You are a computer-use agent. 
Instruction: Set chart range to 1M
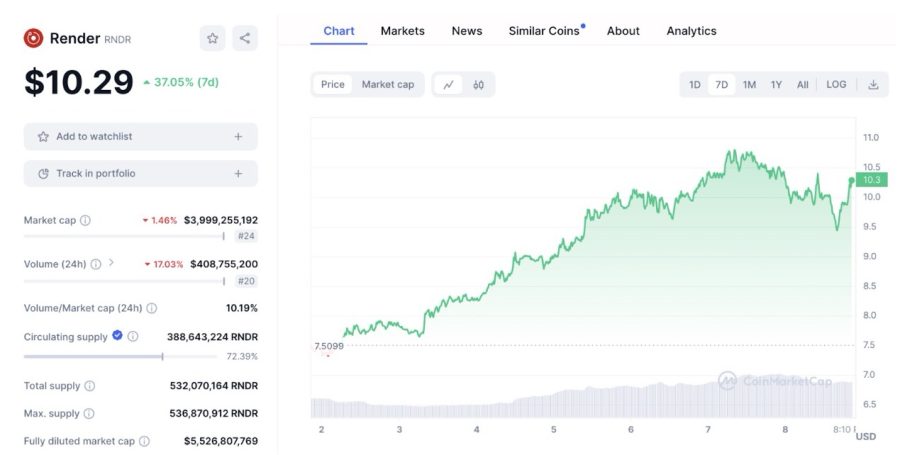749,84
